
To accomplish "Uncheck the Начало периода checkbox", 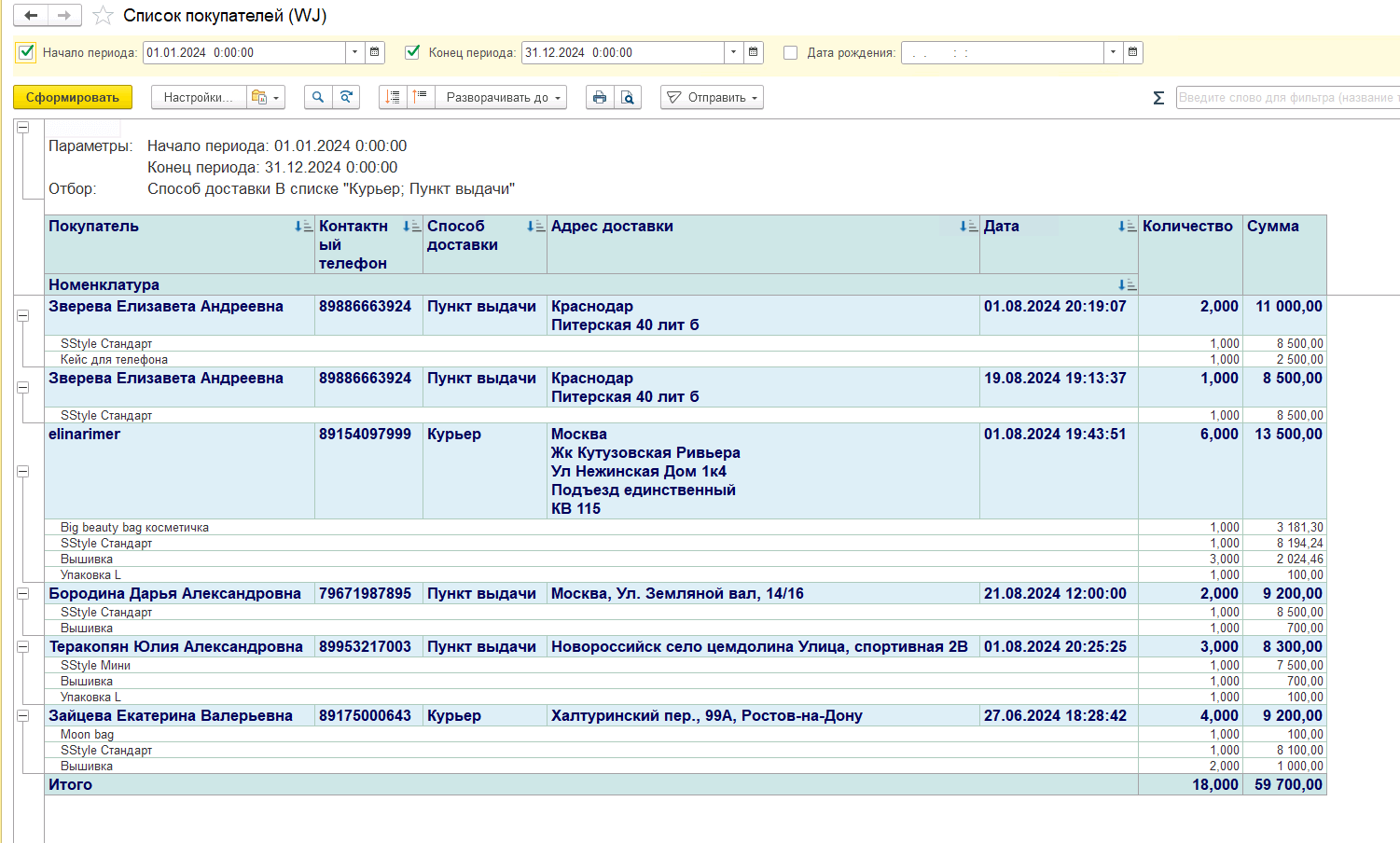I will pos(26,52).
